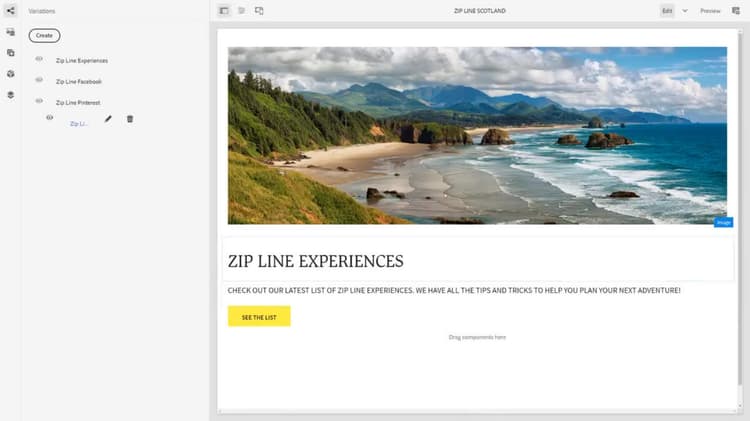Switch to Preview mode

pos(710,11)
